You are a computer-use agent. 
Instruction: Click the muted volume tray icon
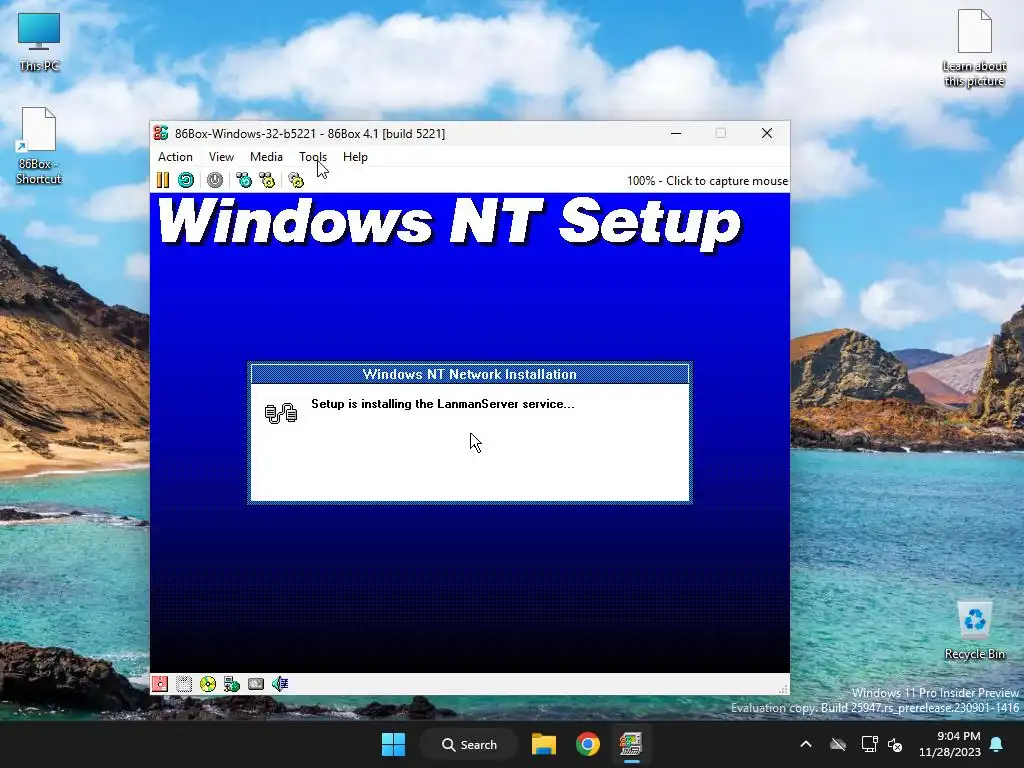click(895, 744)
